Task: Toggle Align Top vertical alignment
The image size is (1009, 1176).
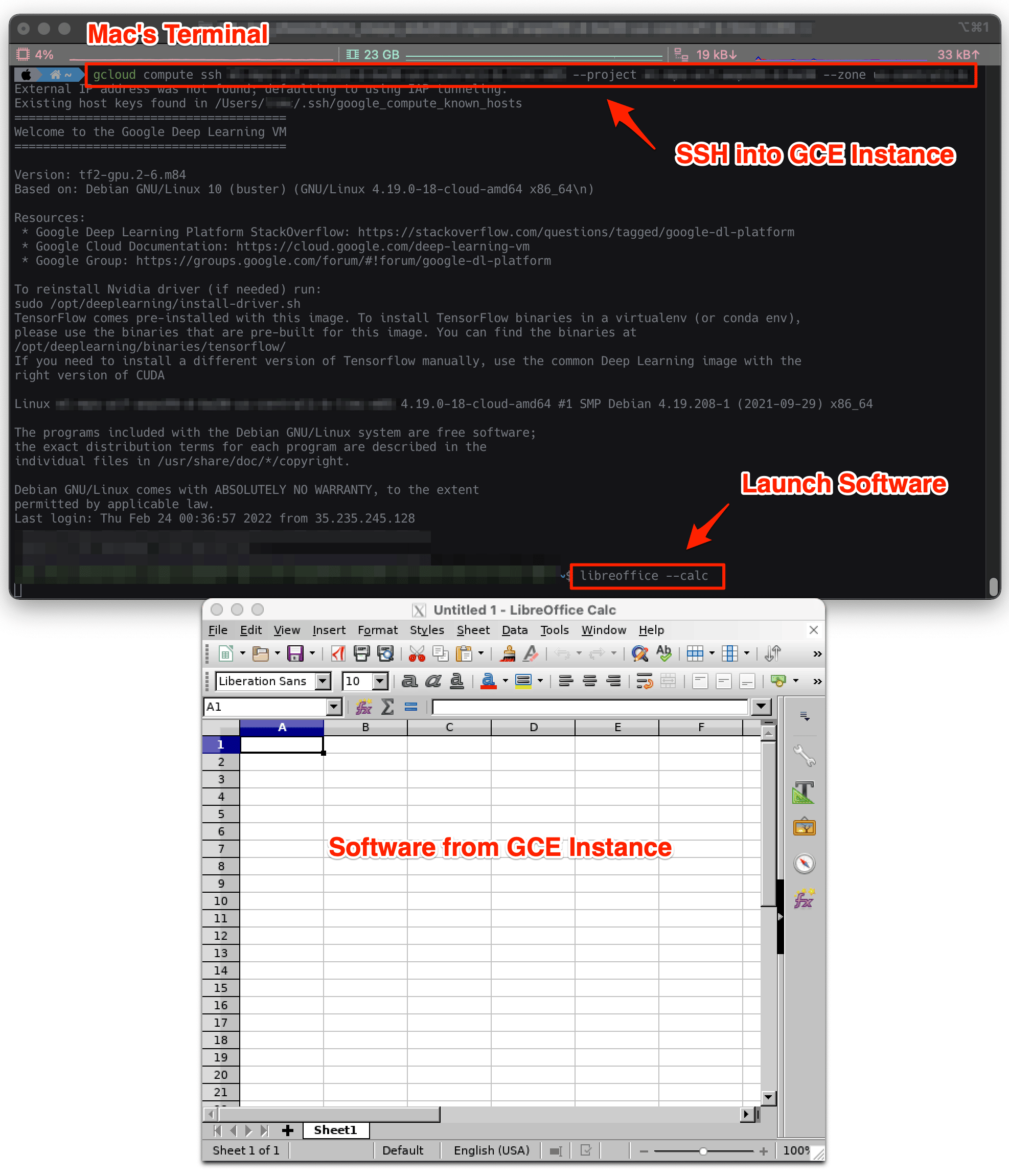Action: 700,681
